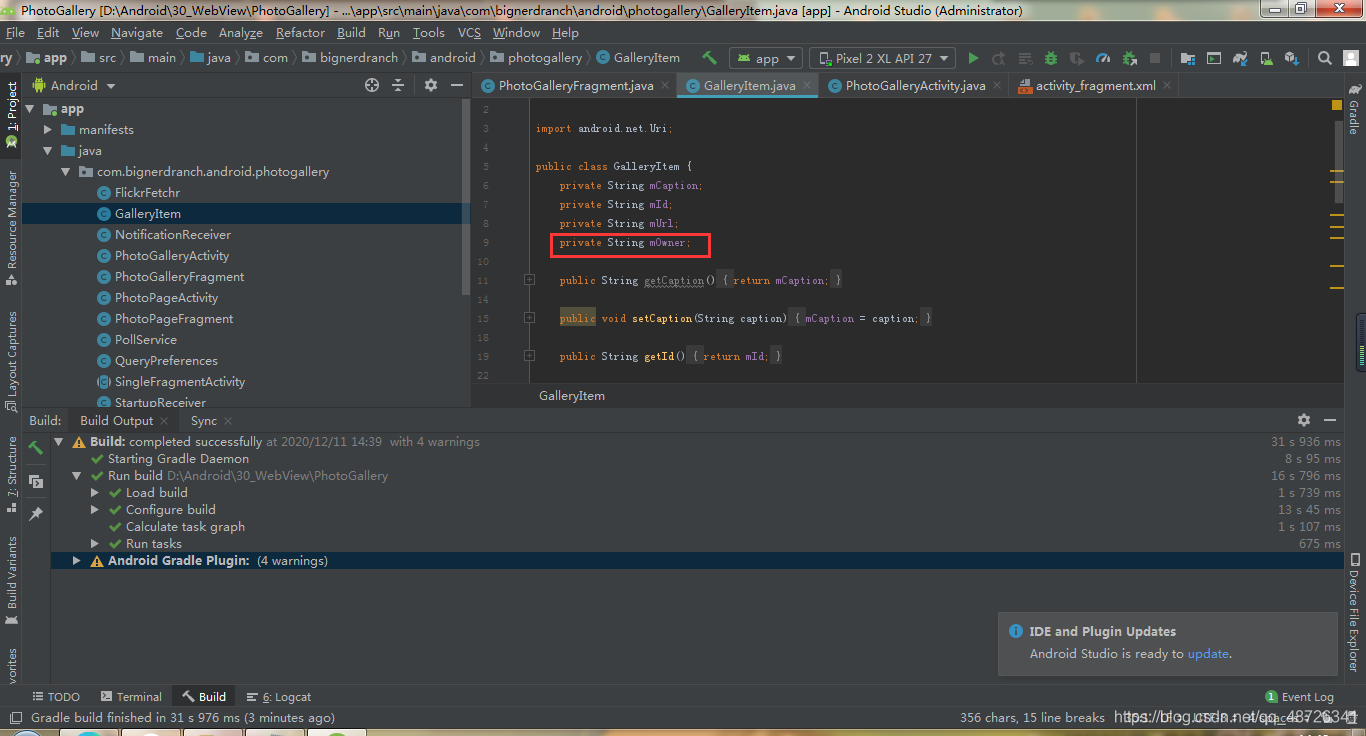
Task: Open the Analyze menu
Action: [241, 33]
